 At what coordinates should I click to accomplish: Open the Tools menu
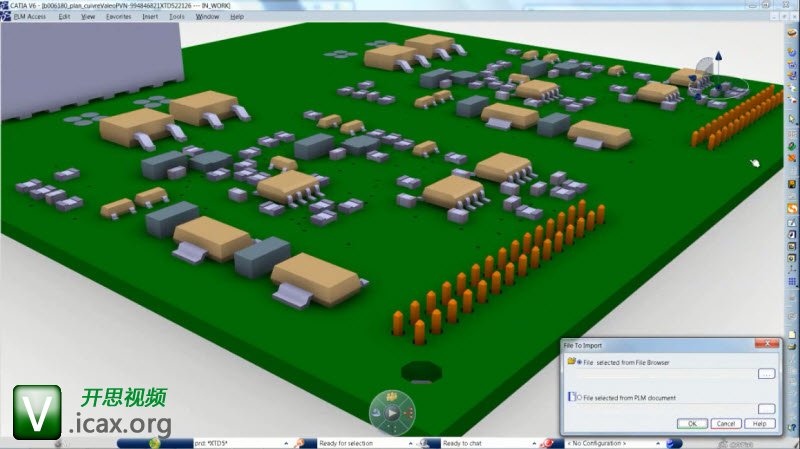coord(177,17)
